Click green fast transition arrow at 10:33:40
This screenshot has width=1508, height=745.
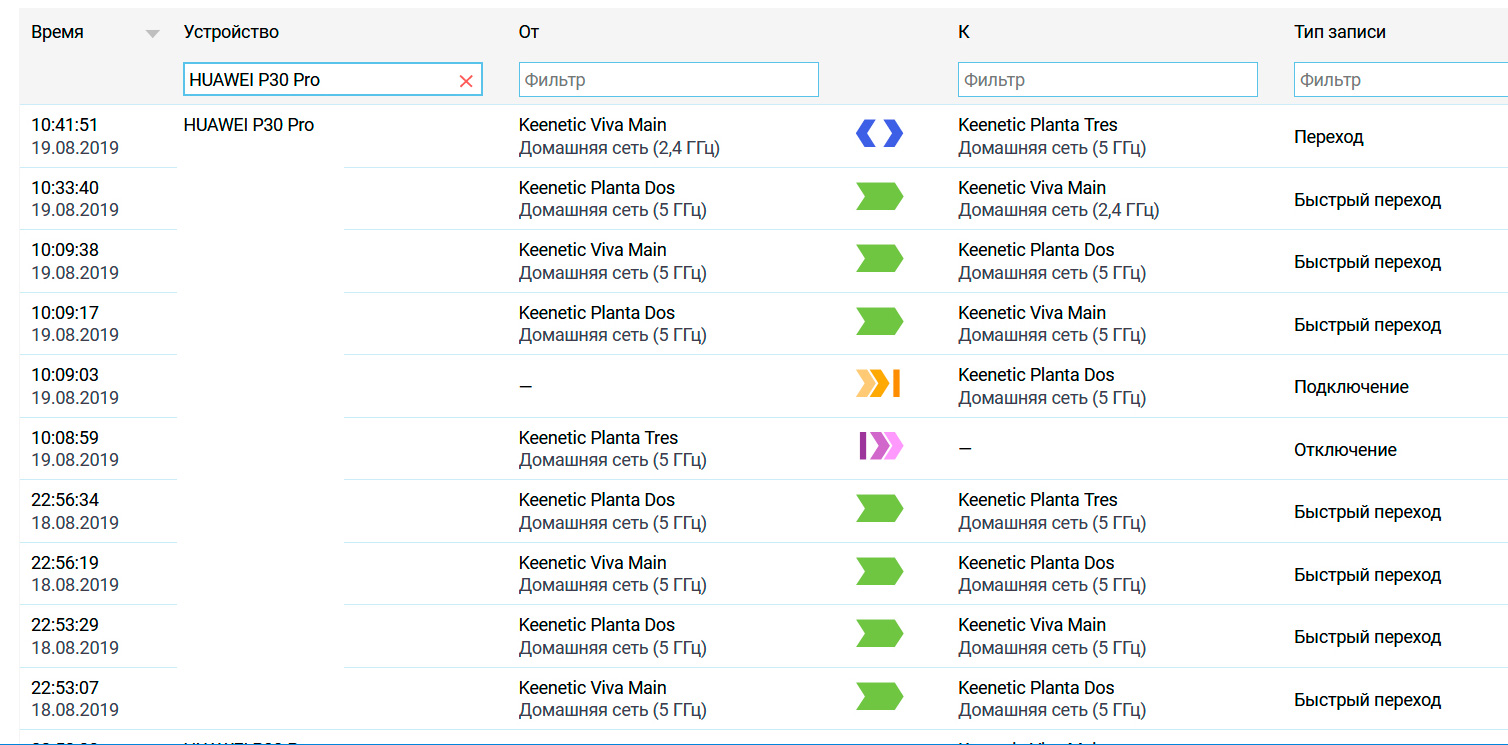pos(879,197)
